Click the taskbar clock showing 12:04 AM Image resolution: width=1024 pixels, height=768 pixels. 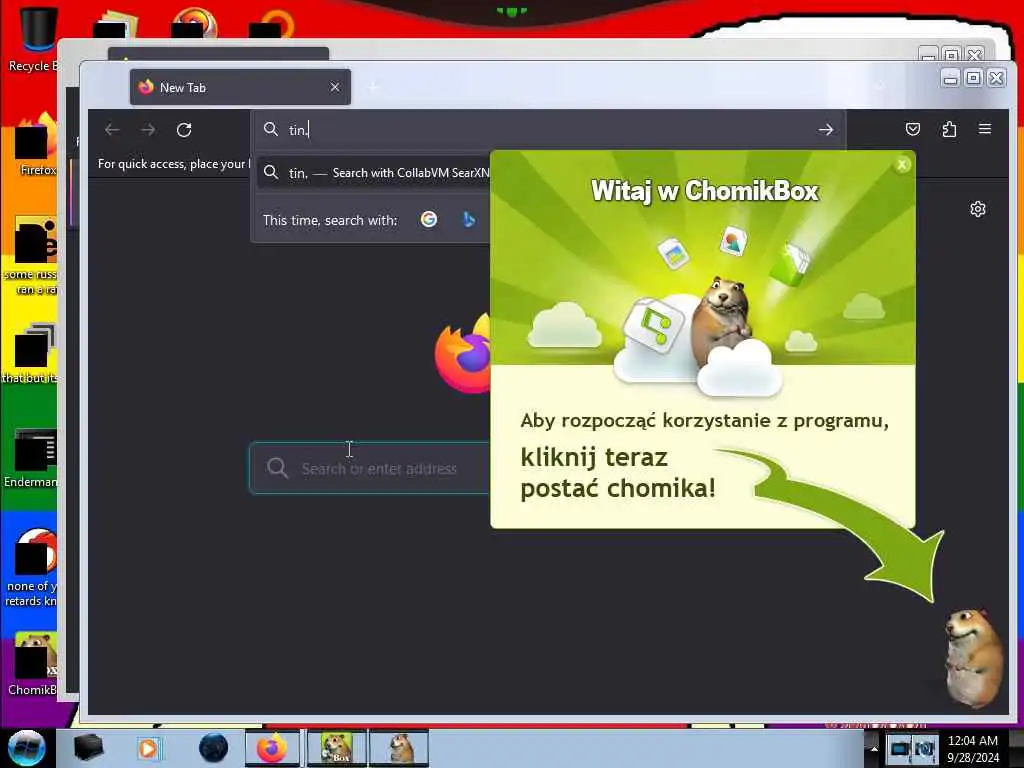[973, 748]
